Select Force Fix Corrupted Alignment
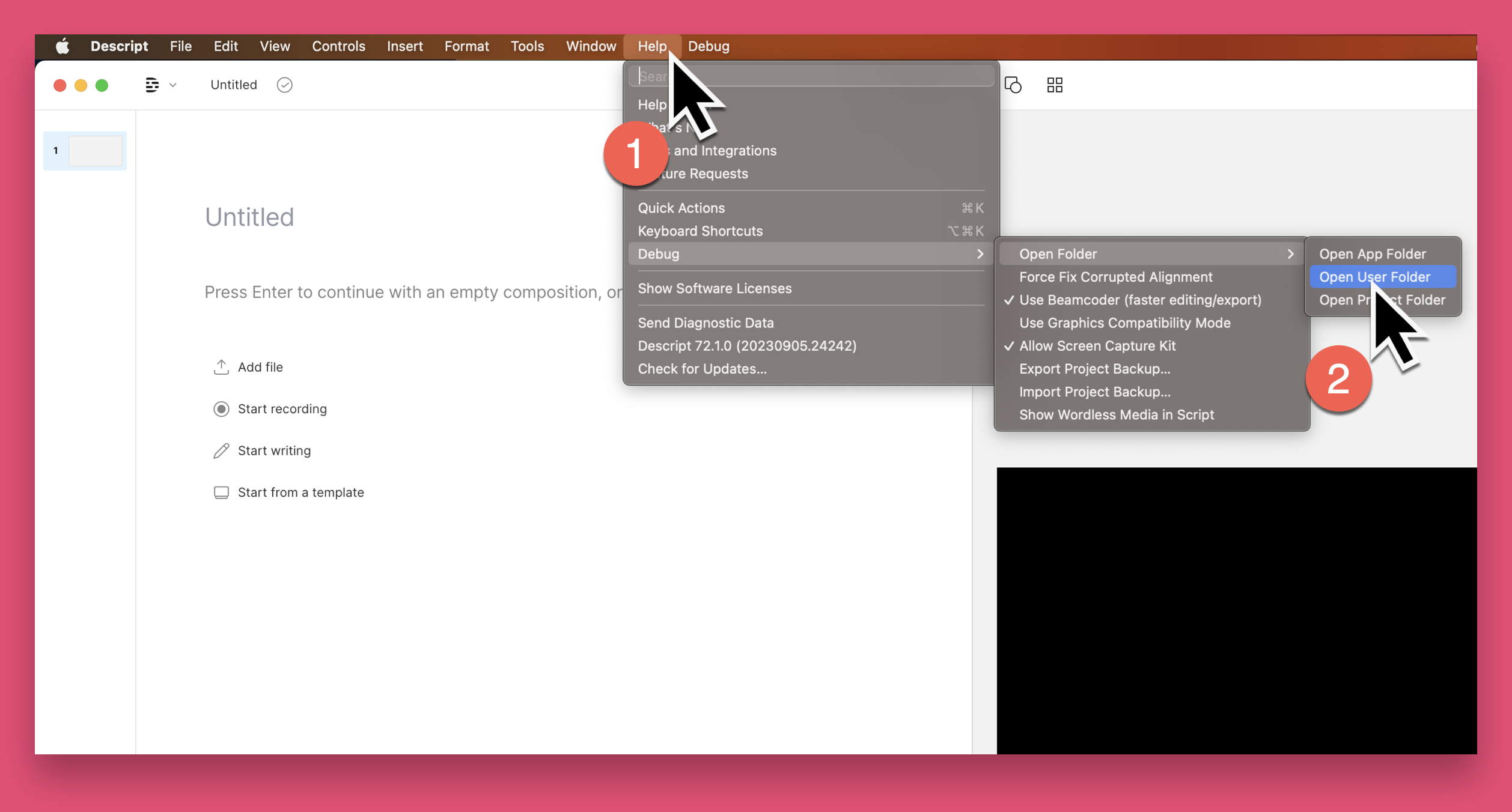Image resolution: width=1512 pixels, height=812 pixels. click(1151, 277)
